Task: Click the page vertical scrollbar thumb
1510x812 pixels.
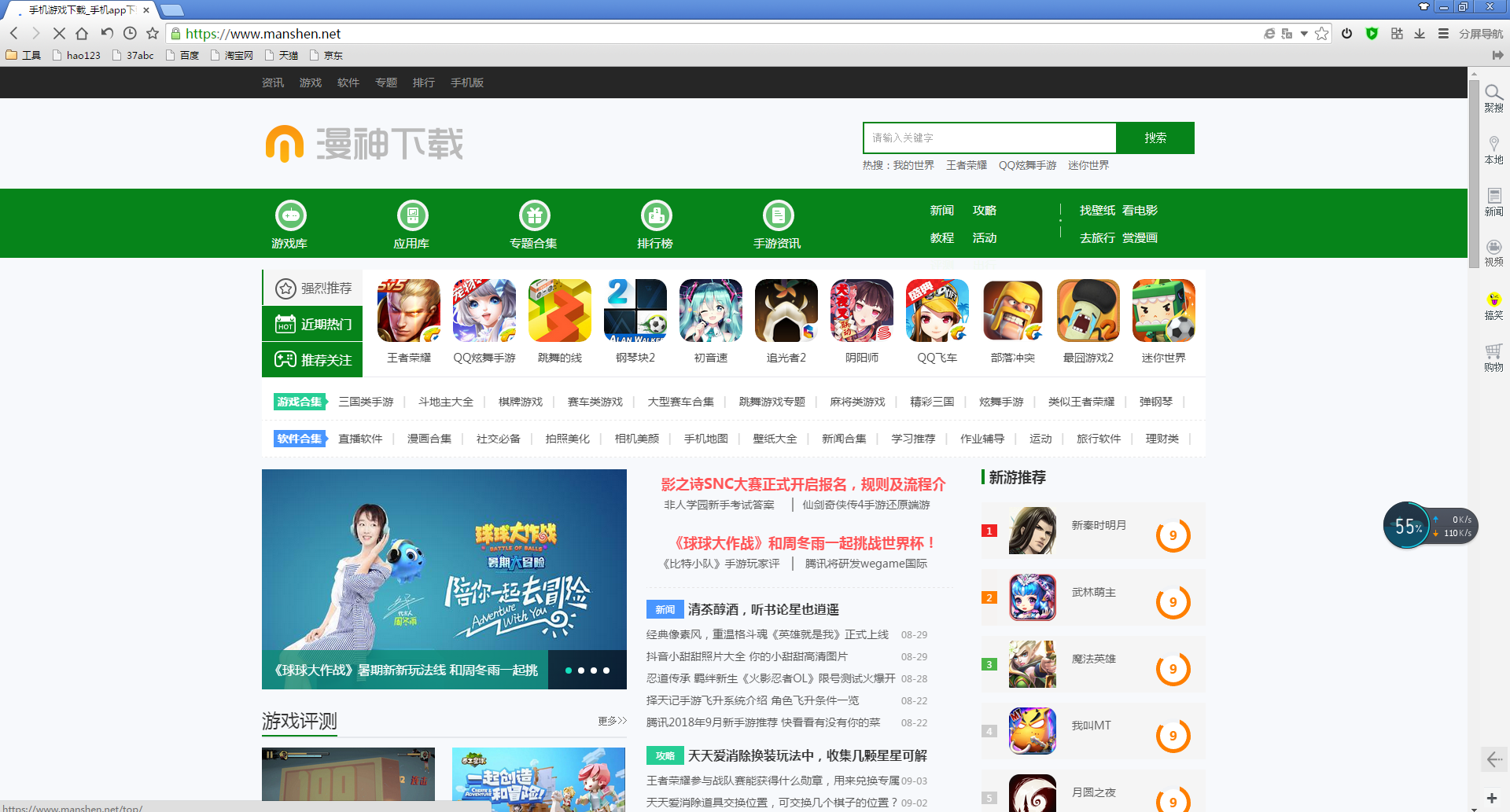Action: [x=1474, y=173]
